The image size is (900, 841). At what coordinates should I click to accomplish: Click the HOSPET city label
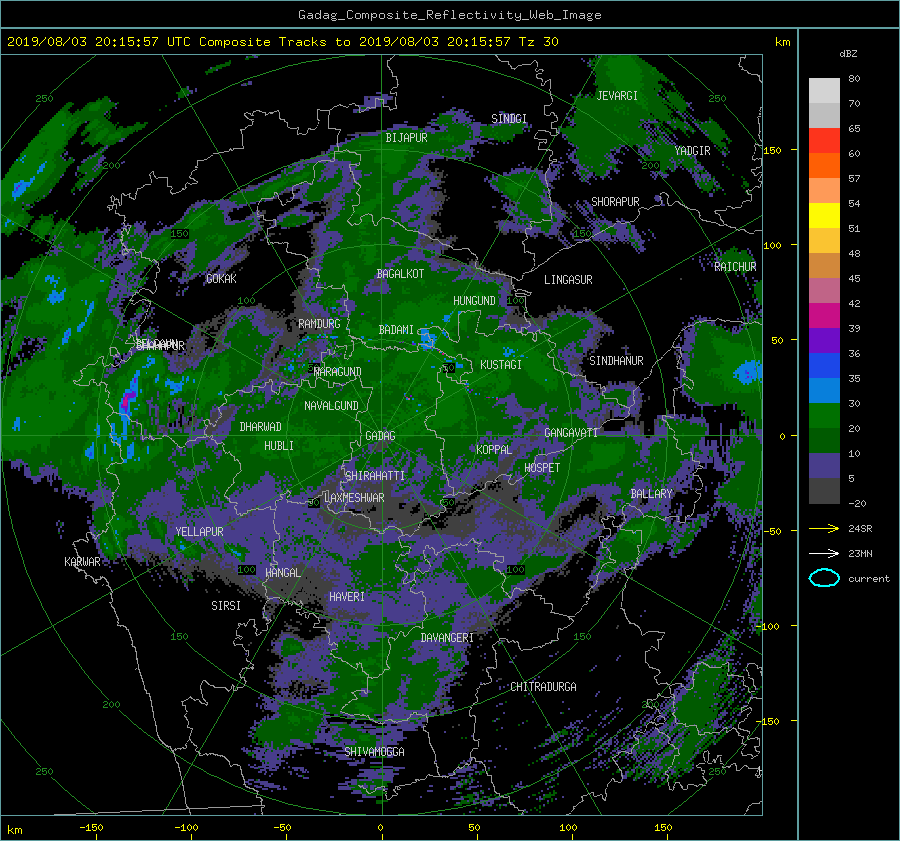542,468
